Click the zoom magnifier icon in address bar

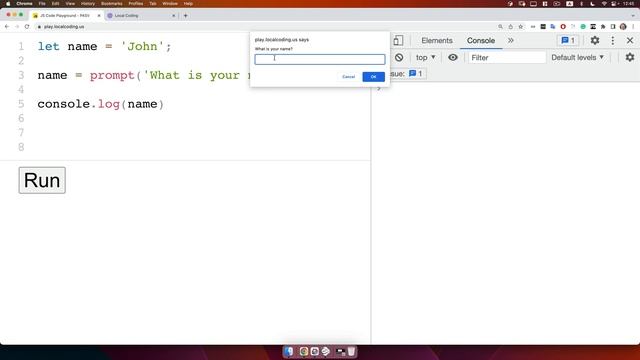[x=500, y=27]
